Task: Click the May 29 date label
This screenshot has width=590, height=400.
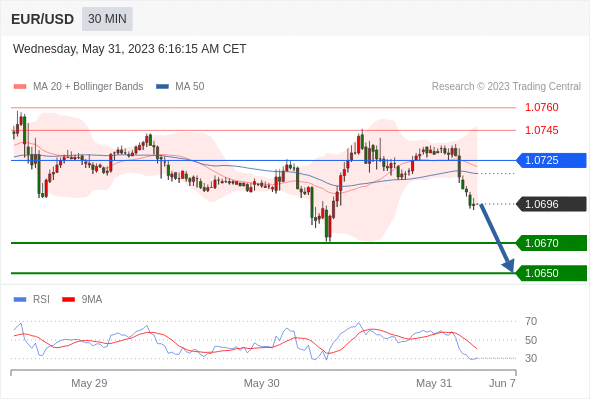Action: pos(89,383)
